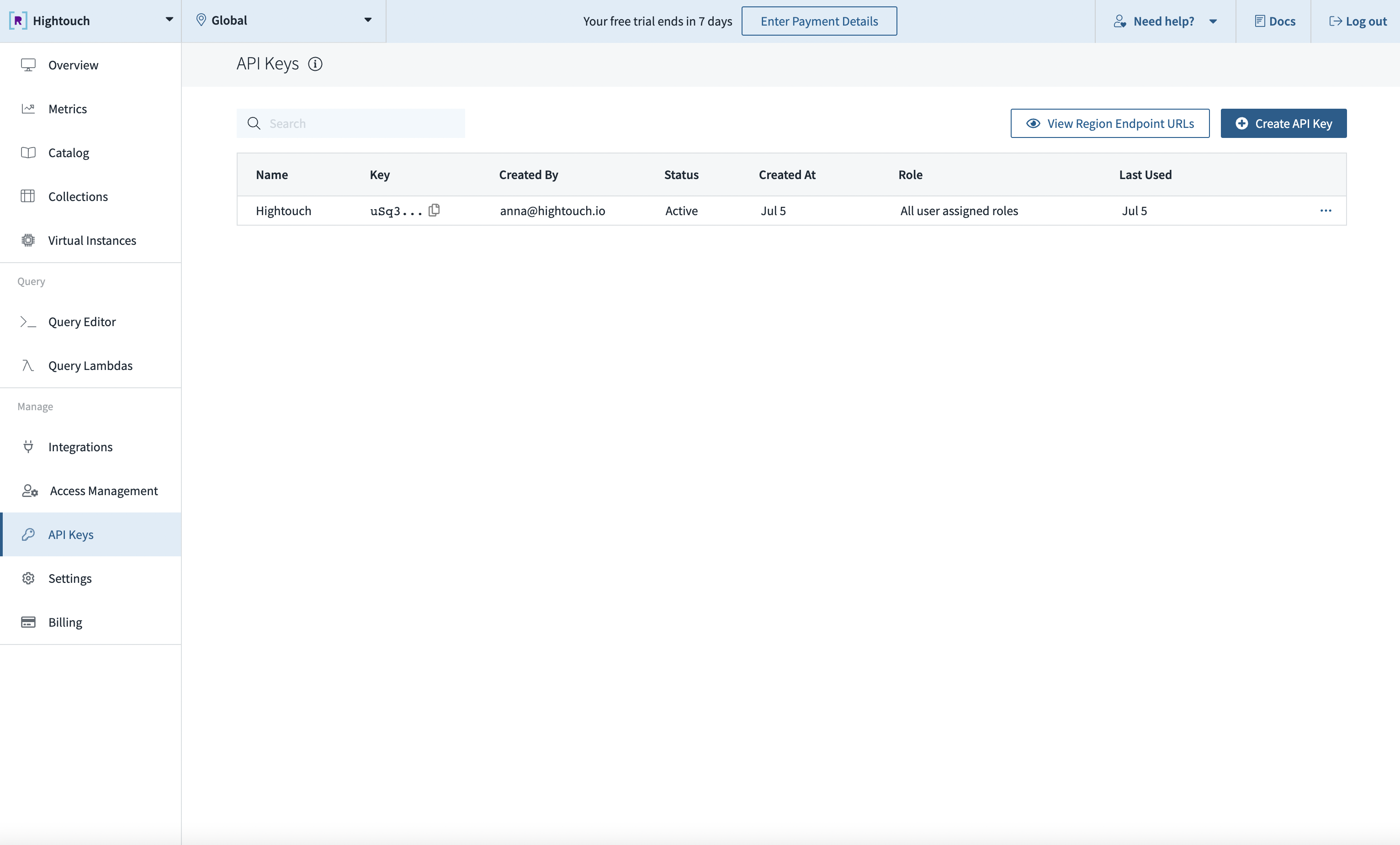Click Log out text
The width and height of the screenshot is (1400, 845).
coord(1366,21)
